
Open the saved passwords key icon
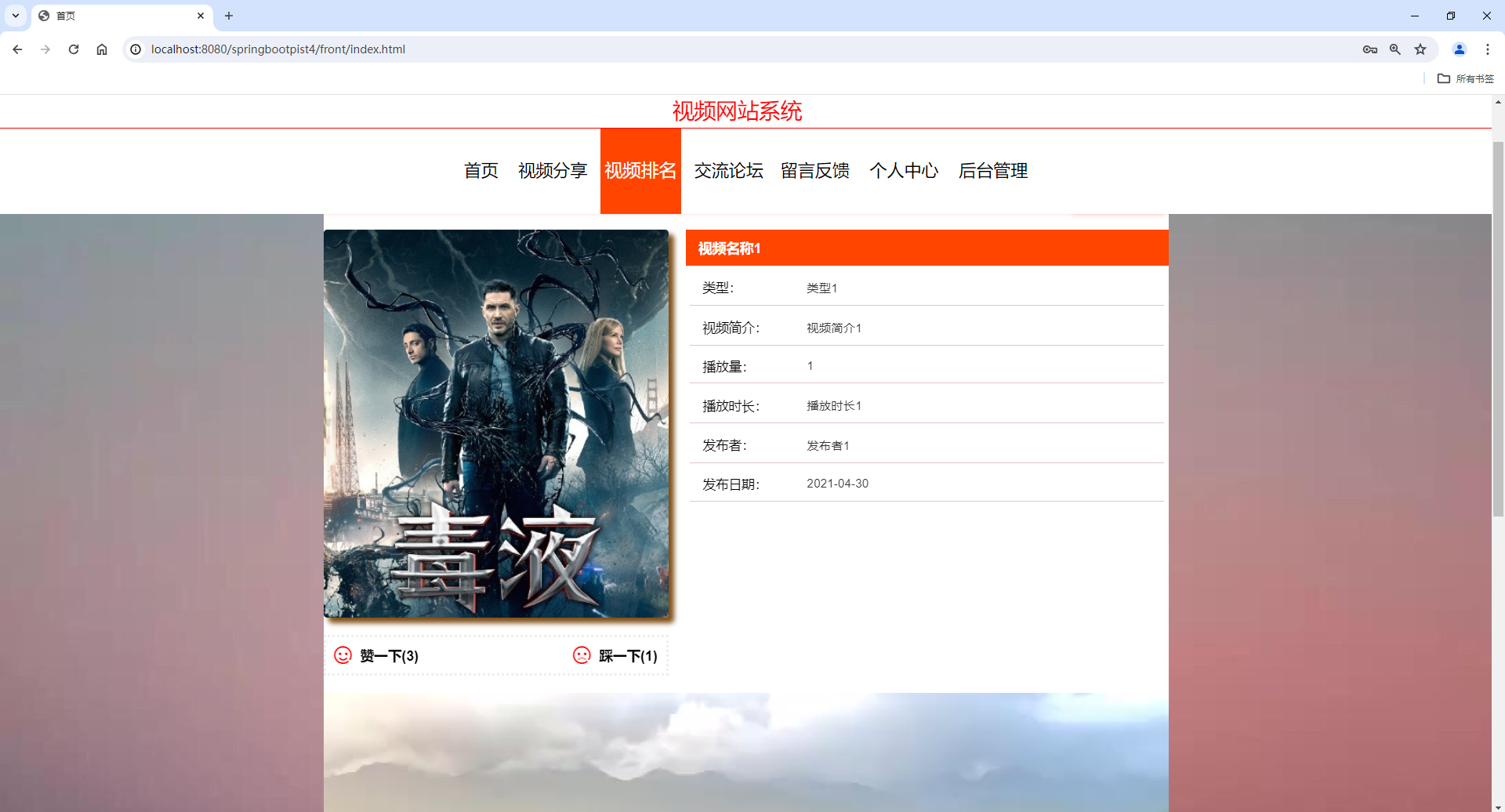(1370, 49)
